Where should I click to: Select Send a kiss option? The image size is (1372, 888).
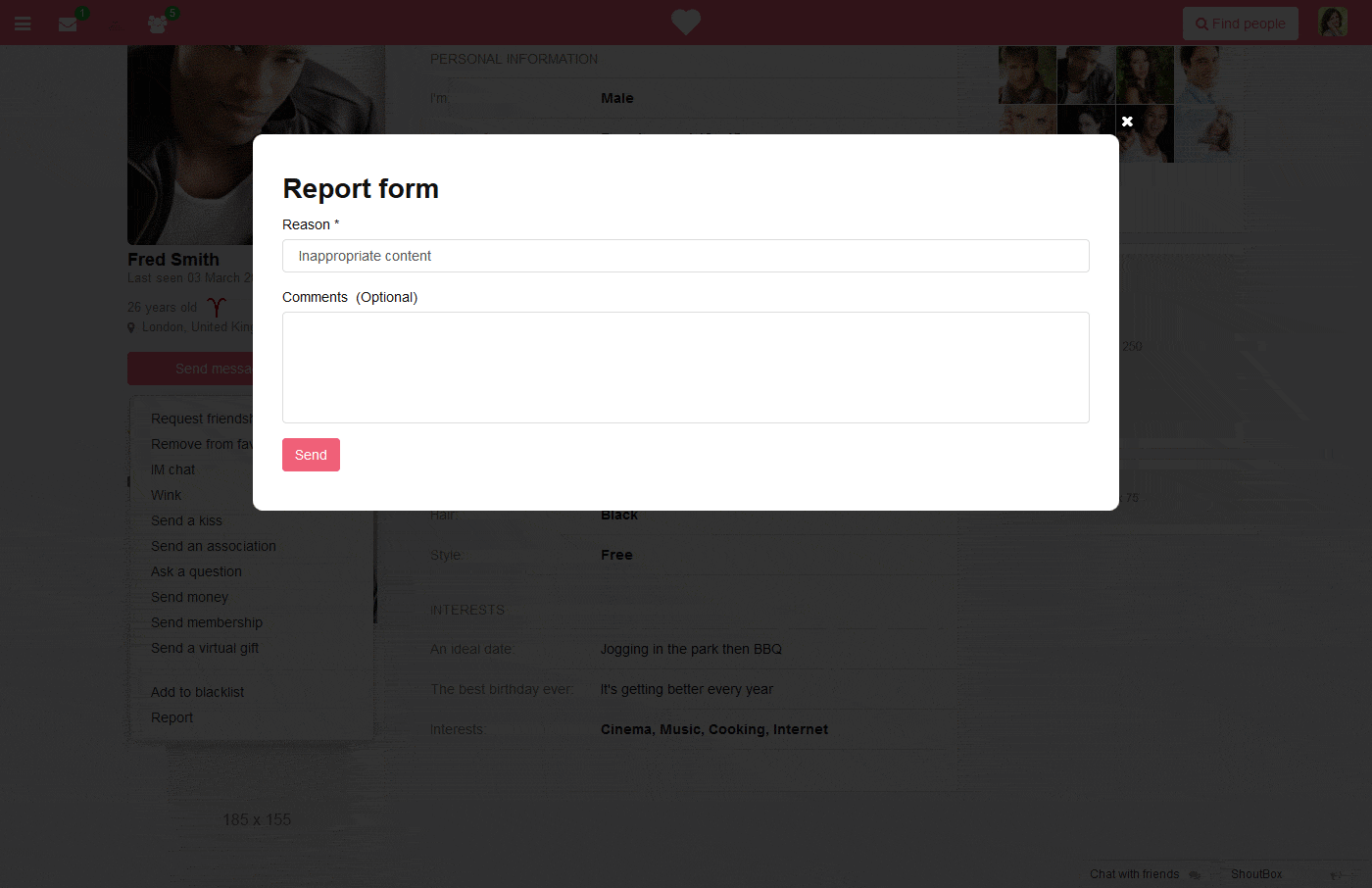click(186, 520)
